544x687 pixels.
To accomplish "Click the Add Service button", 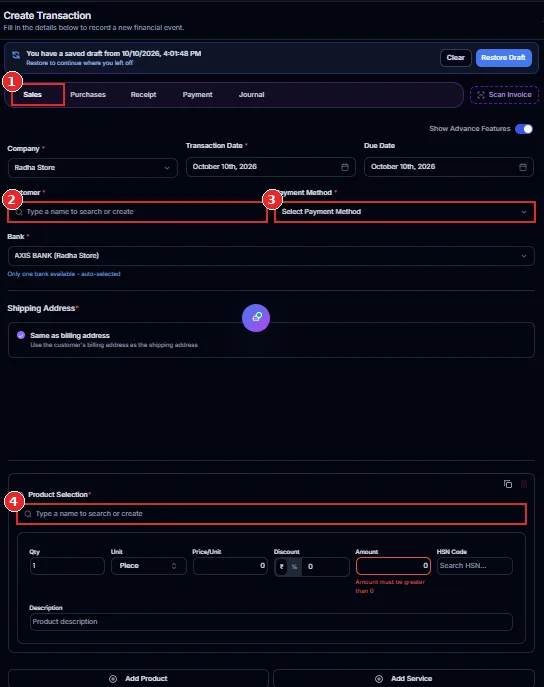I will click(404, 678).
